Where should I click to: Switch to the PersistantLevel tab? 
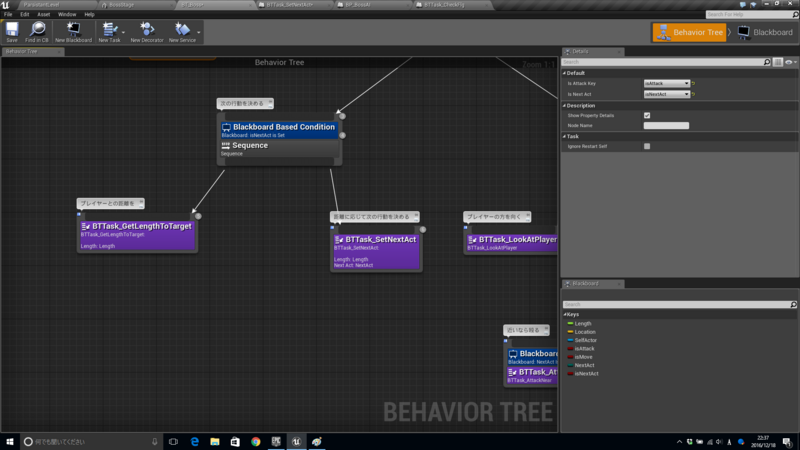point(56,5)
